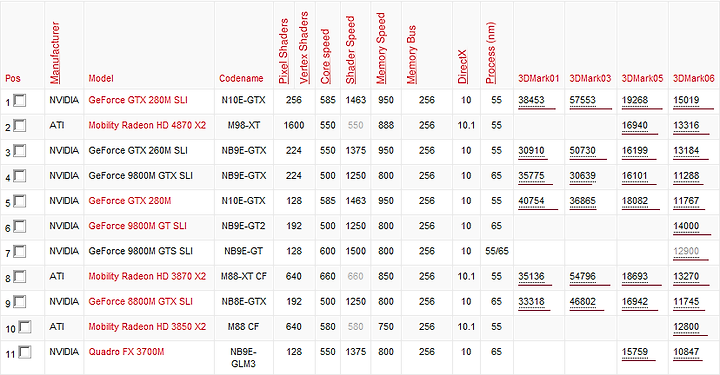Tick the checkbox for position 8
The height and width of the screenshot is (375, 720).
[x=20, y=277]
